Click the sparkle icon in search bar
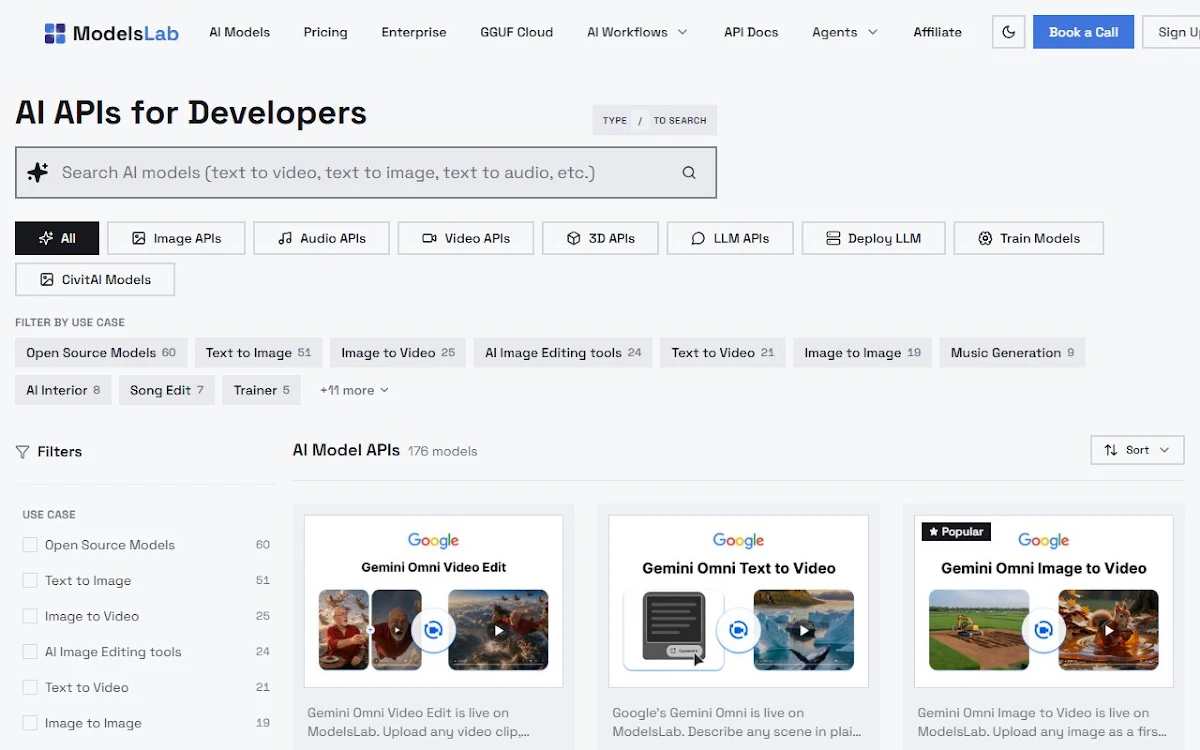The width and height of the screenshot is (1200, 750). point(38,172)
